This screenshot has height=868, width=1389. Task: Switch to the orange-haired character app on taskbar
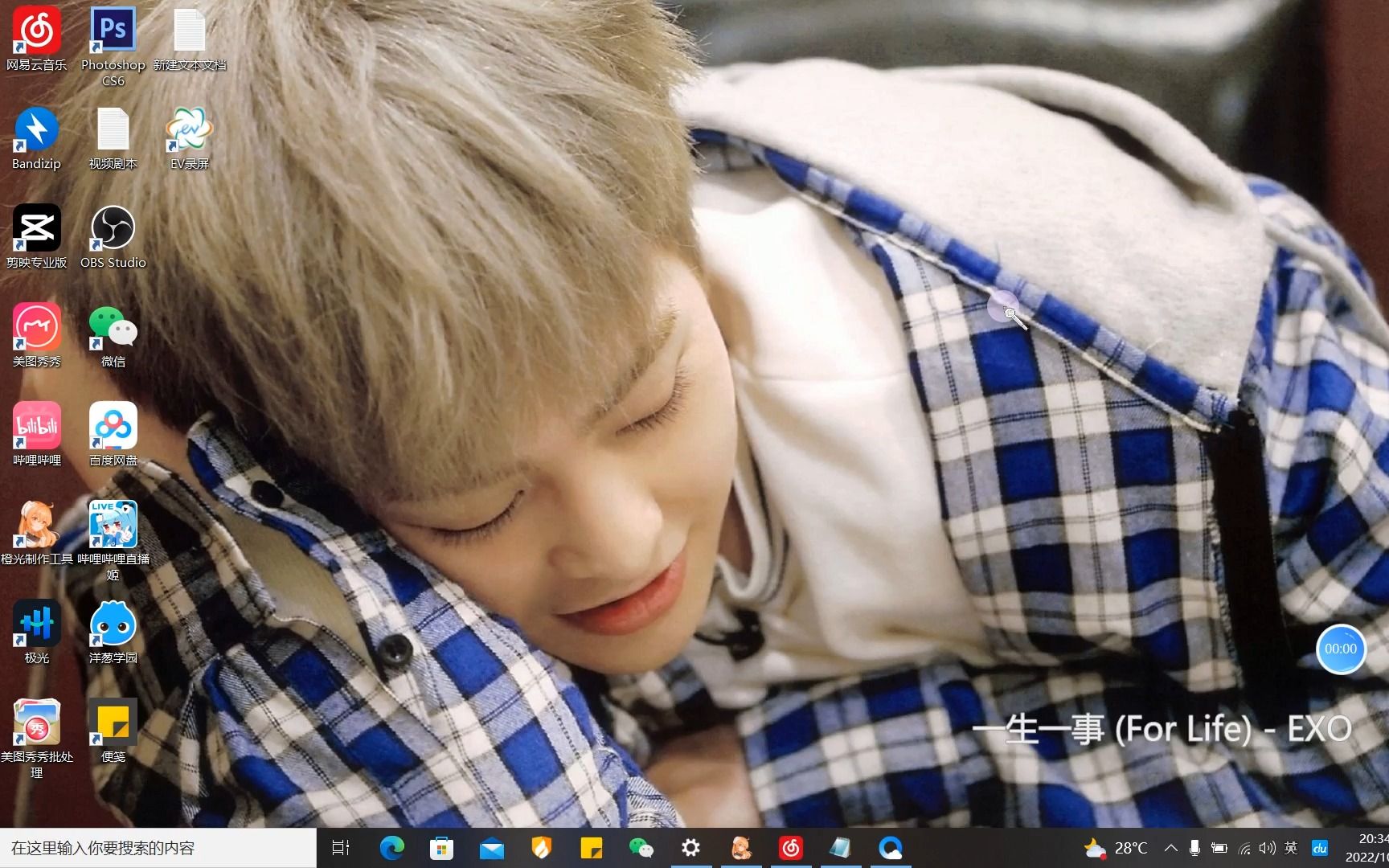pos(741,848)
